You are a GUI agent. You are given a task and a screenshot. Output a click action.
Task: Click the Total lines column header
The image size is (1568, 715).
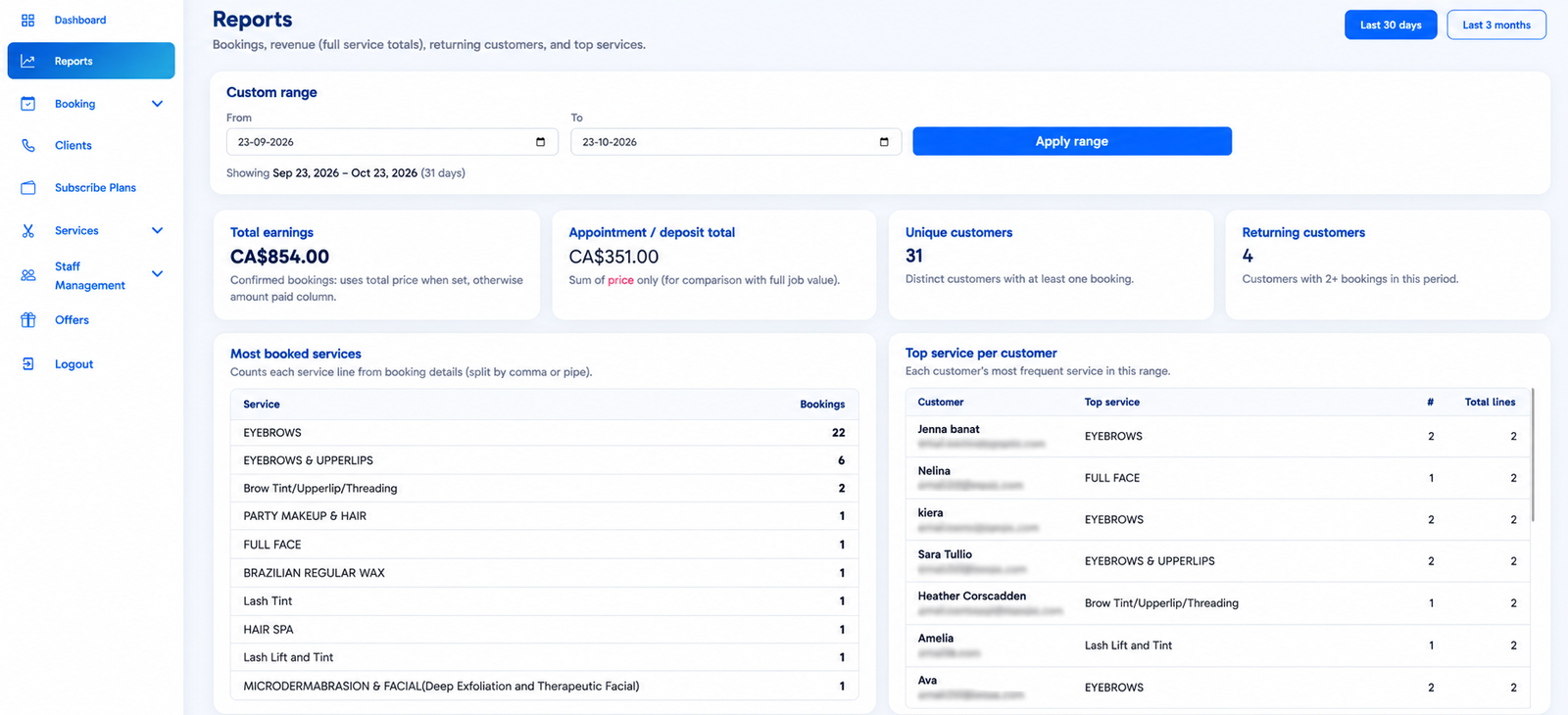pyautogui.click(x=1490, y=403)
